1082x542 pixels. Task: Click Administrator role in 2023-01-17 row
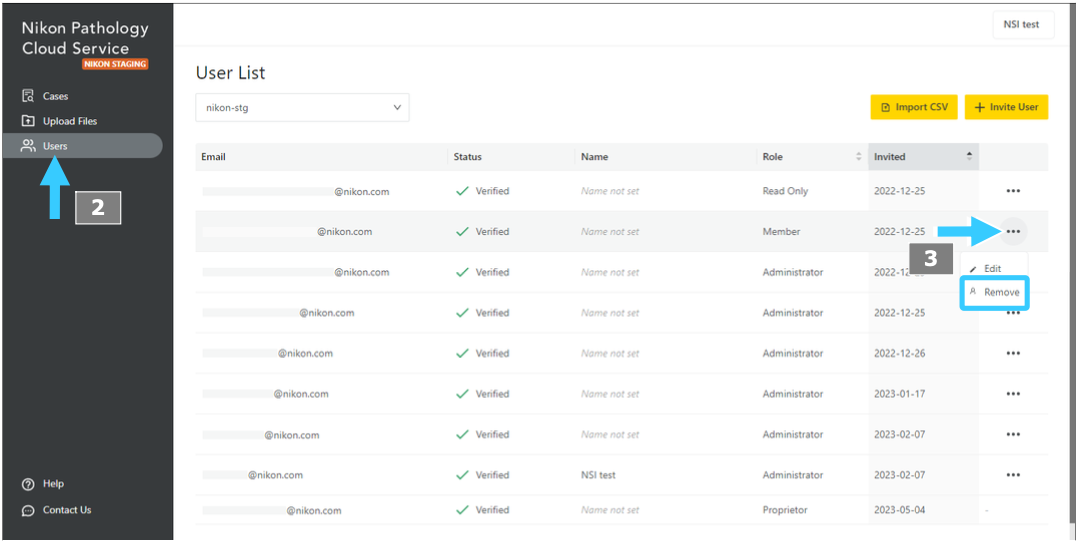(793, 394)
